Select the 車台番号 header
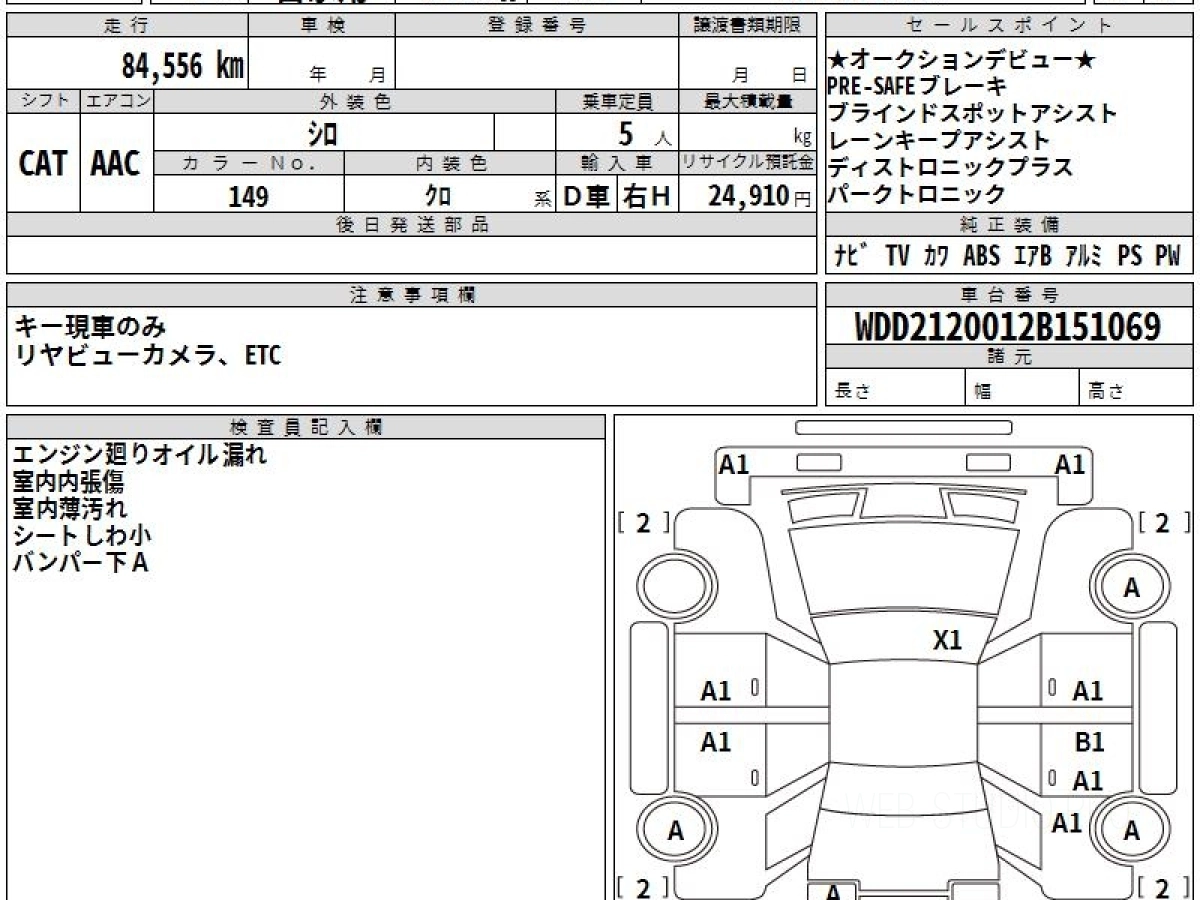 click(x=1010, y=295)
